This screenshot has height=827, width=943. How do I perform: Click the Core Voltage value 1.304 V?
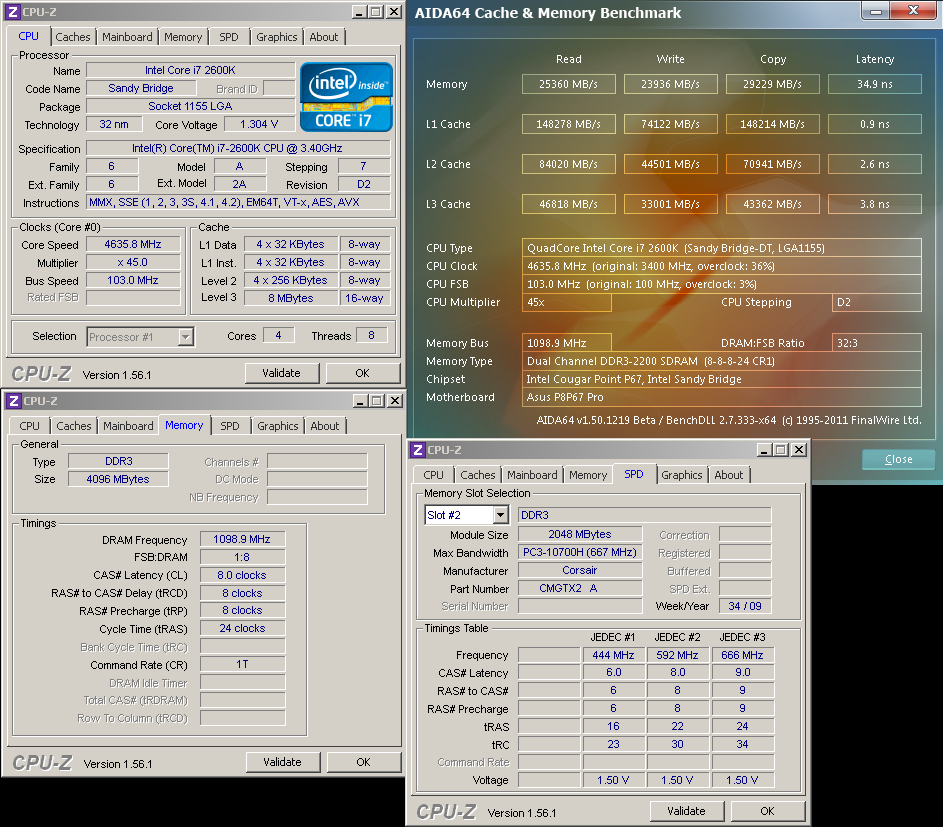click(260, 125)
